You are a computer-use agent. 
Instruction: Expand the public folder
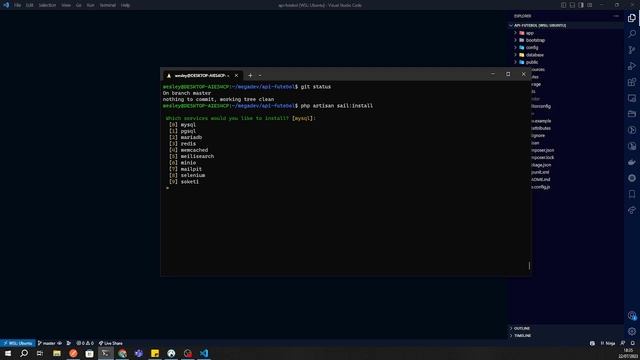(532, 62)
